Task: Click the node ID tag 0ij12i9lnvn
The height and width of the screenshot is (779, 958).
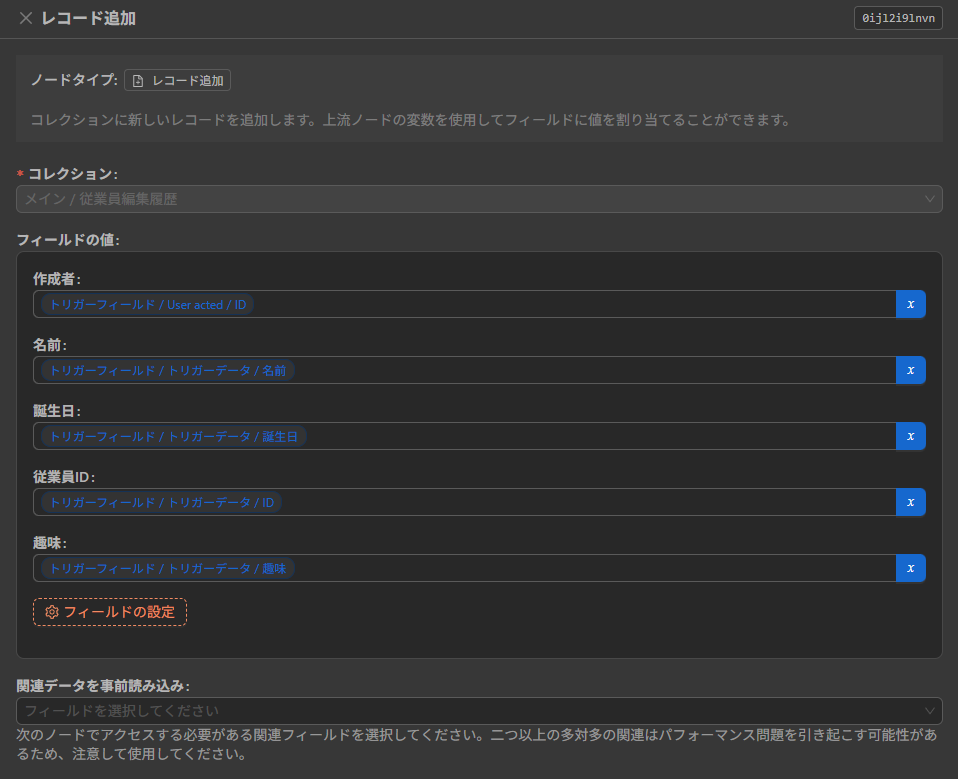Action: click(898, 18)
